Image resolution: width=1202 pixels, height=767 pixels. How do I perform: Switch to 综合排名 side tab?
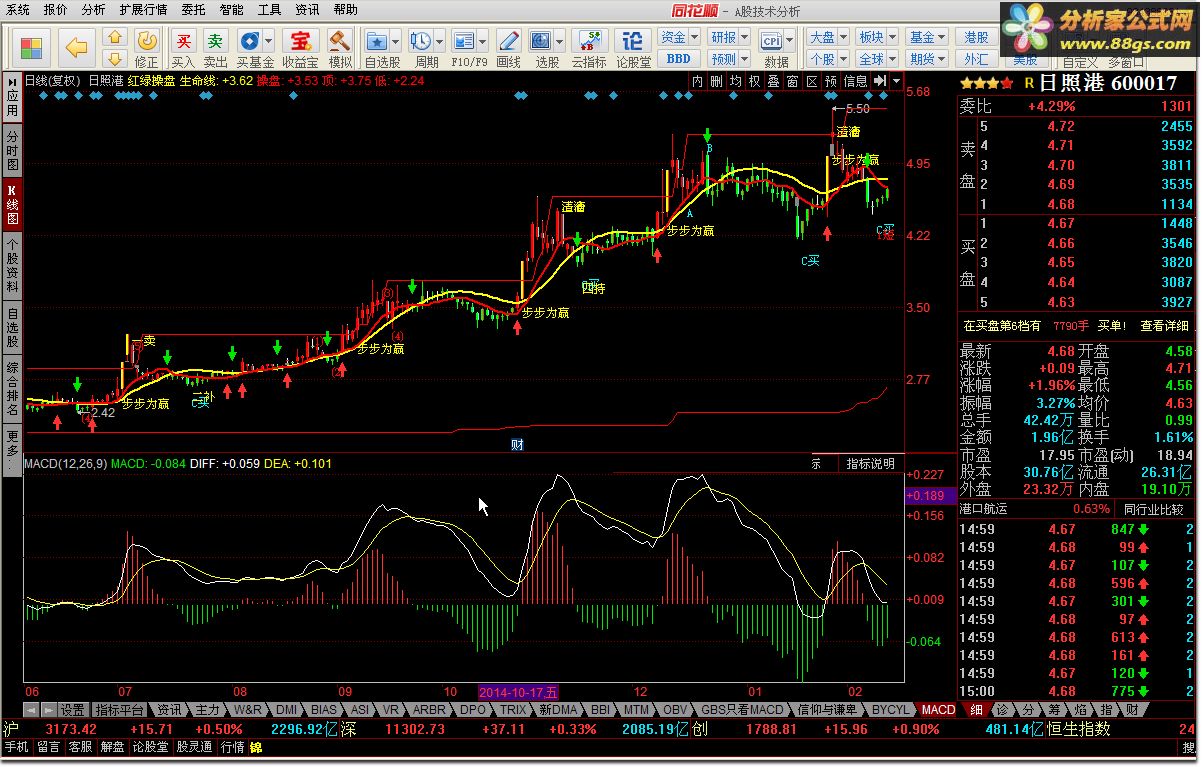point(12,391)
